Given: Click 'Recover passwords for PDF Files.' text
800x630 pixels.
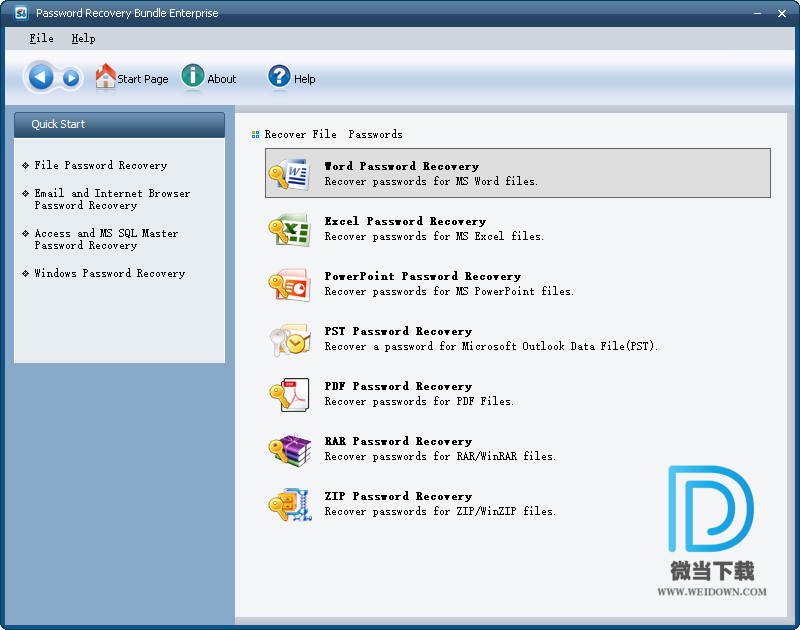Looking at the screenshot, I should tap(419, 402).
